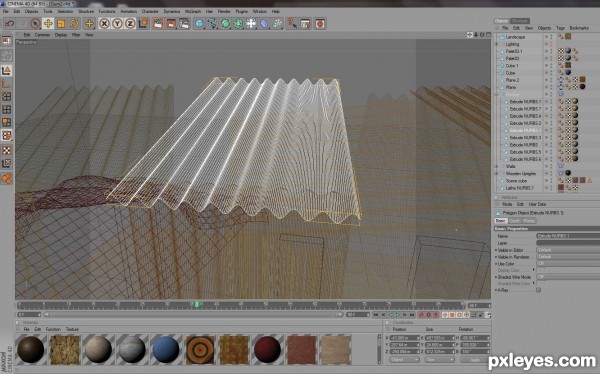
Task: Click the Scale tool icon
Action: click(x=61, y=24)
